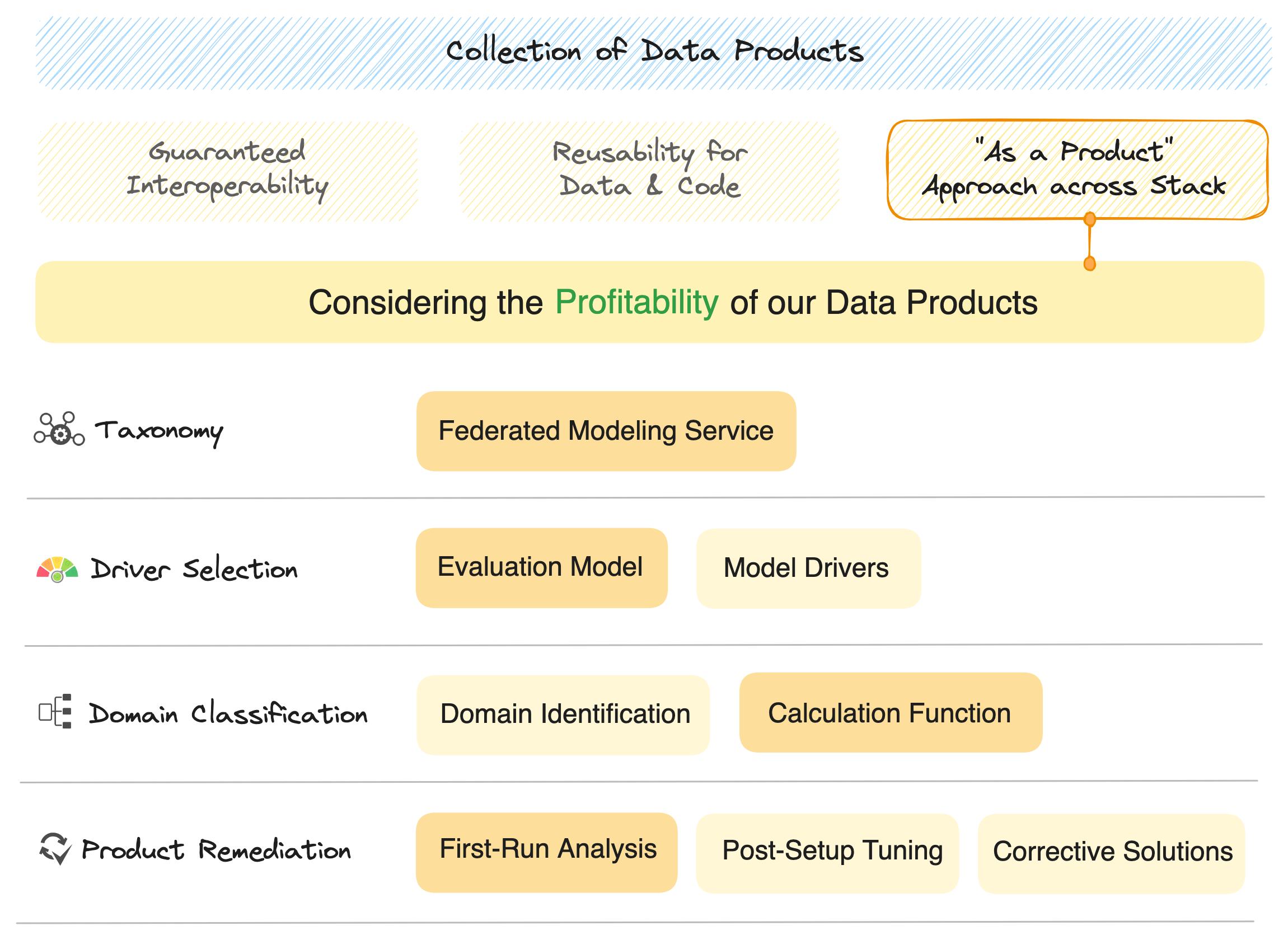The width and height of the screenshot is (1288, 940).
Task: Click the upper orange connector dot
Action: (x=1090, y=220)
